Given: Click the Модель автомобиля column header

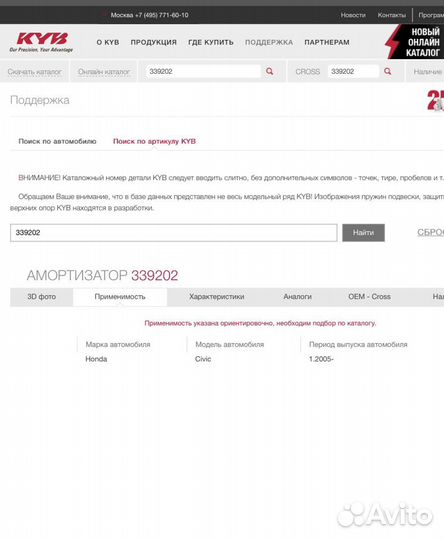Looking at the screenshot, I should pyautogui.click(x=229, y=344).
